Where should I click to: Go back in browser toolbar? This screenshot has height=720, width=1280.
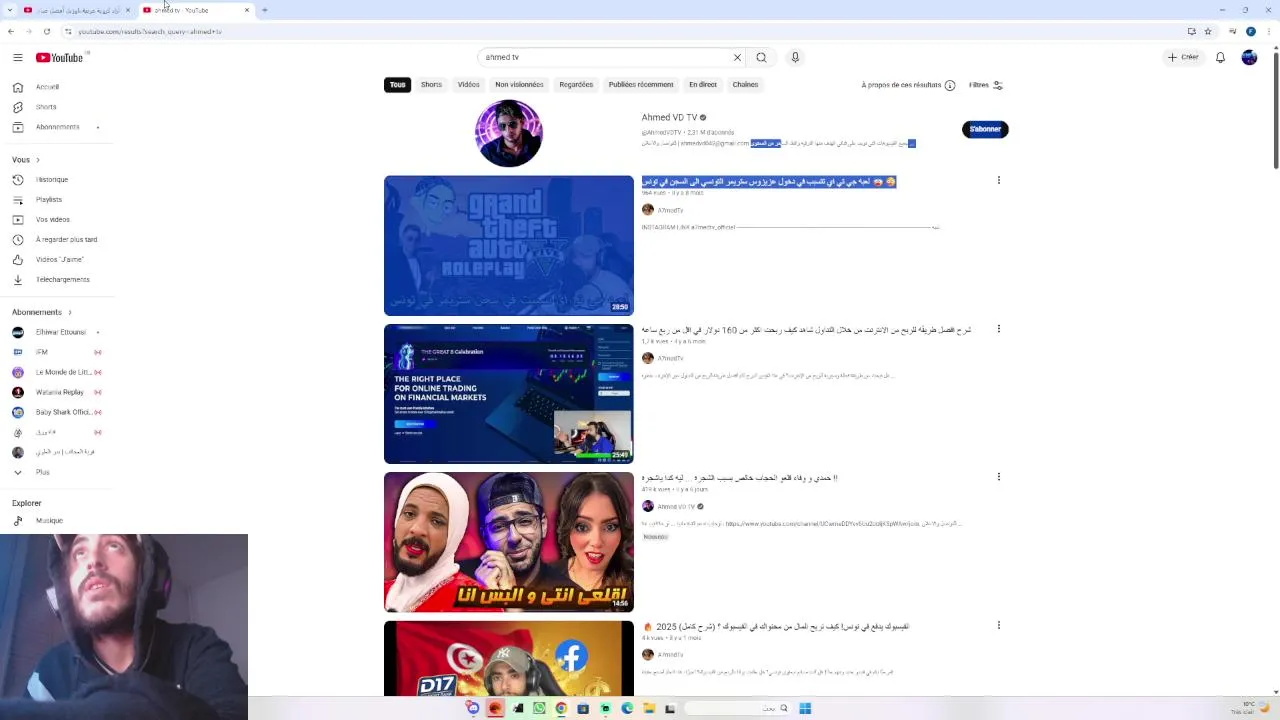tap(11, 31)
